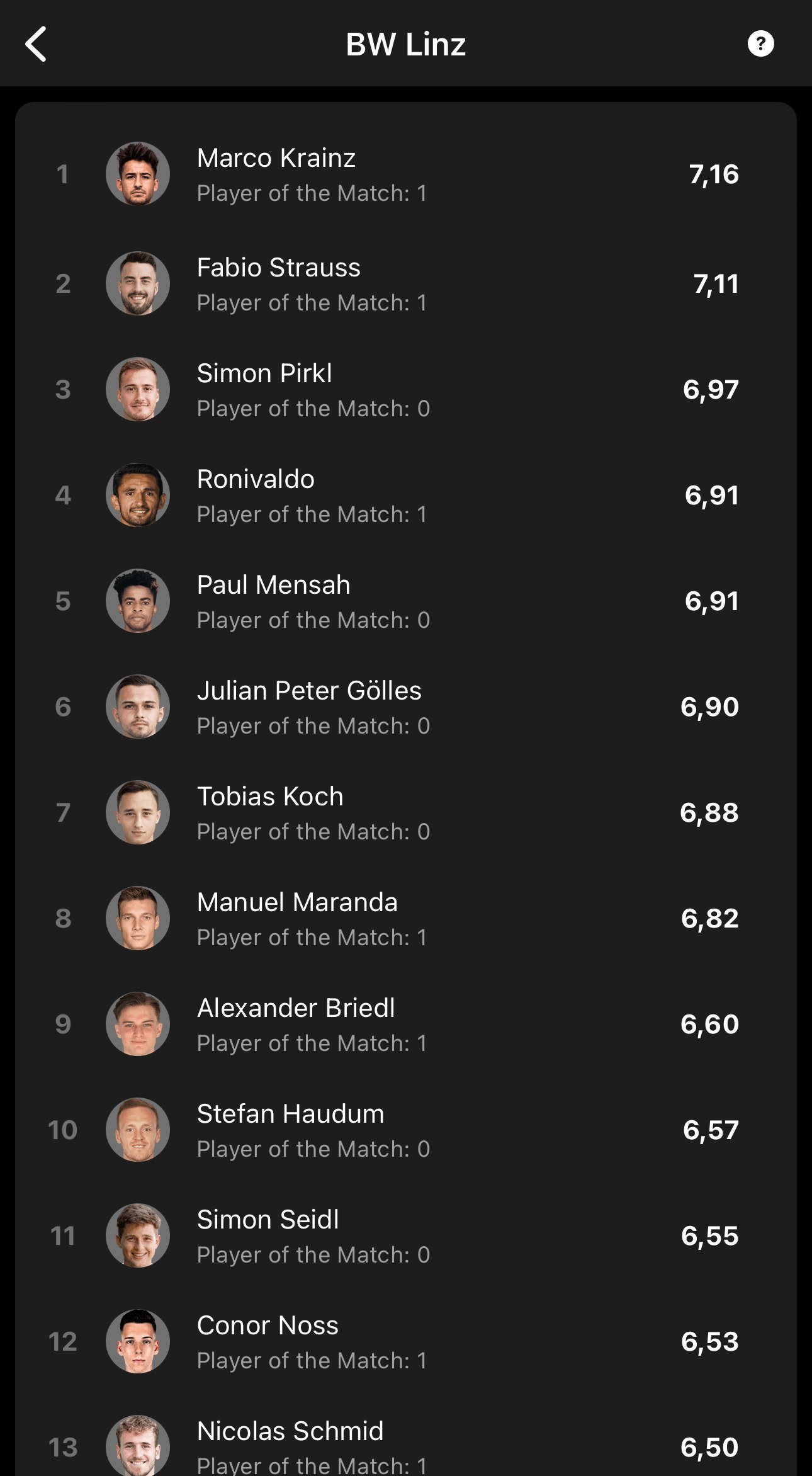
Task: Tap Fabio Strauss's avatar picture
Action: pos(138,284)
